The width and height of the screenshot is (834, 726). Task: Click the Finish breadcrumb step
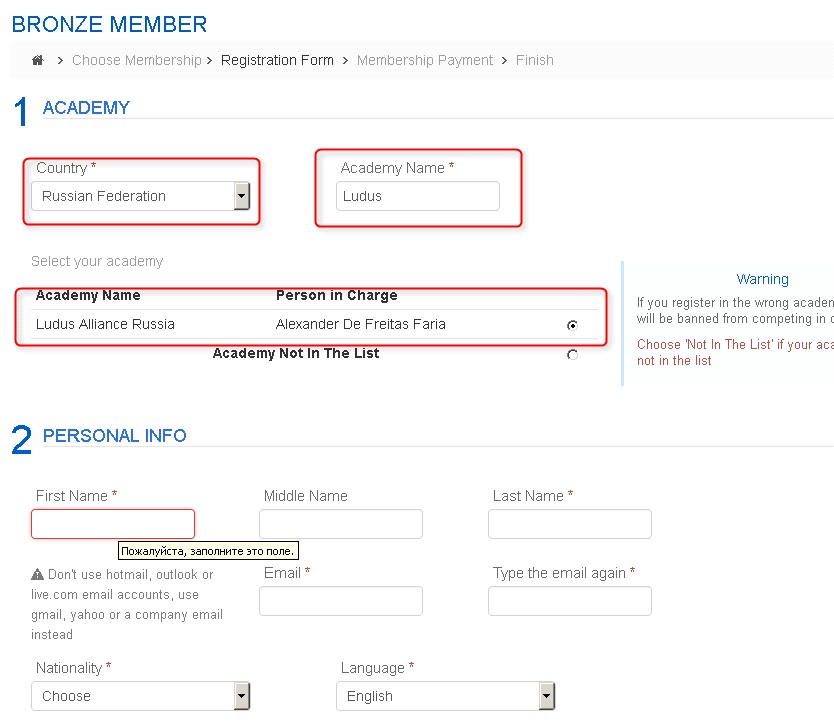pos(535,60)
